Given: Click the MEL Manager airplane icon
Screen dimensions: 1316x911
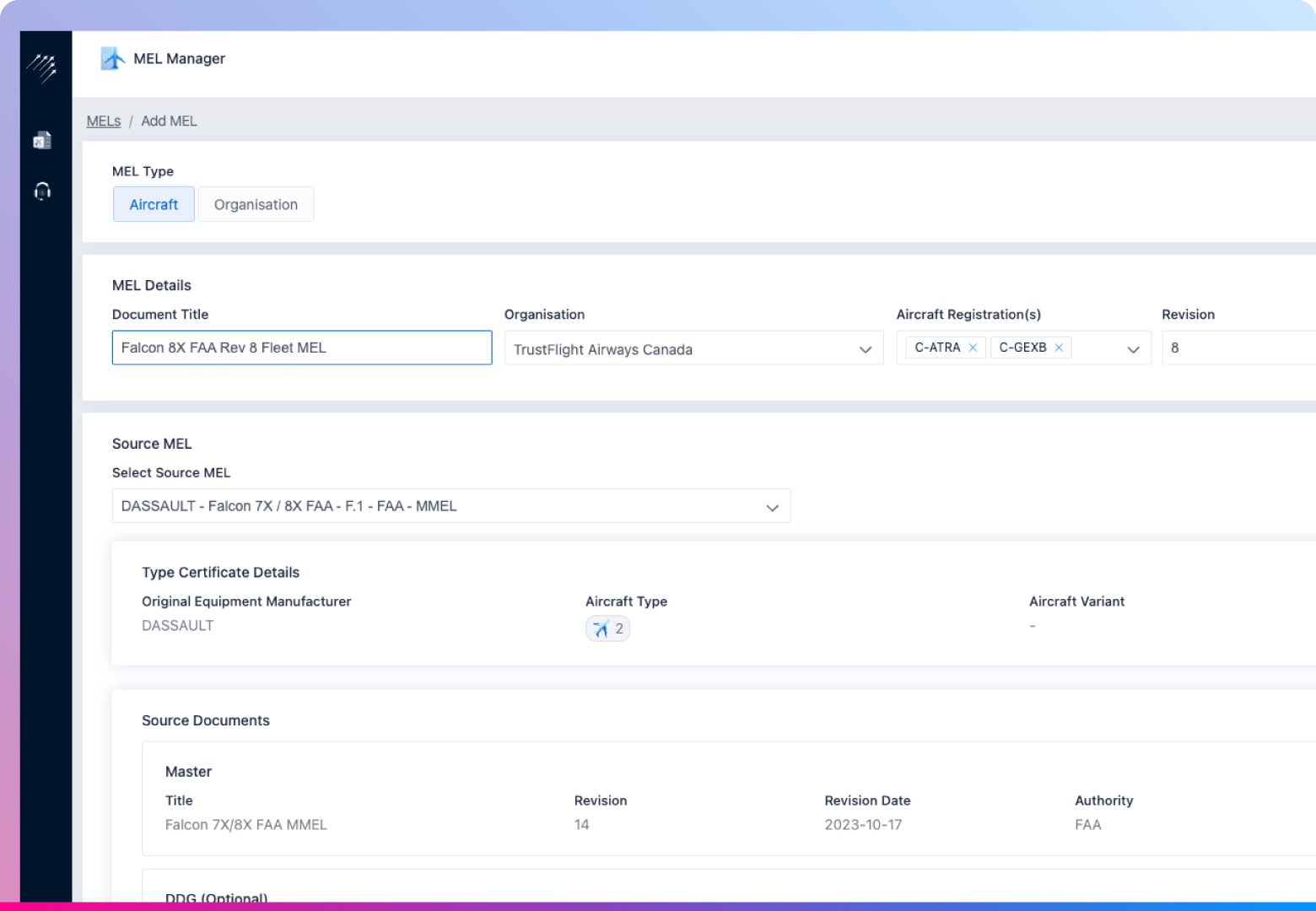Looking at the screenshot, I should point(112,59).
